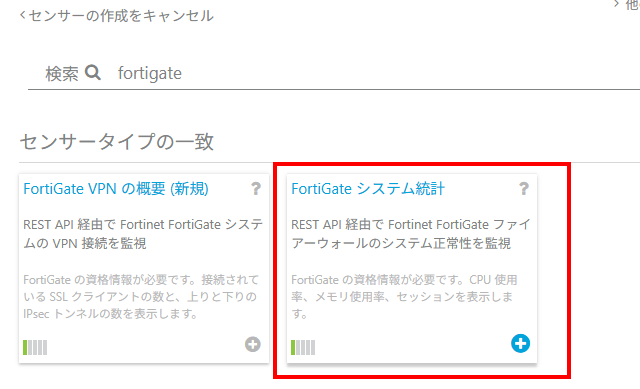
Task: Click the 検索 label beside search box
Action: click(62, 74)
